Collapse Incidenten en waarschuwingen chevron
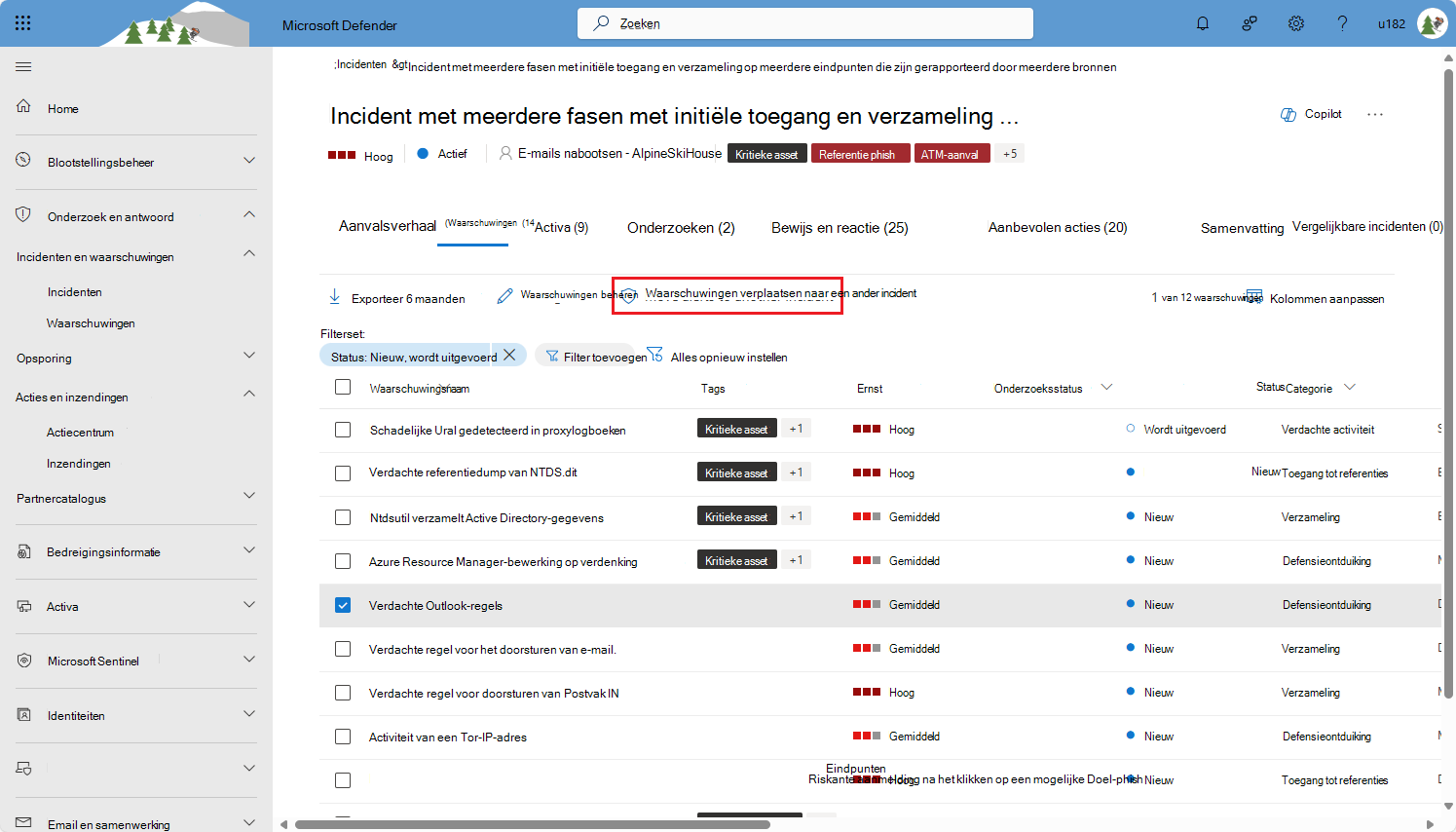Image resolution: width=1456 pixels, height=832 pixels. 249,253
